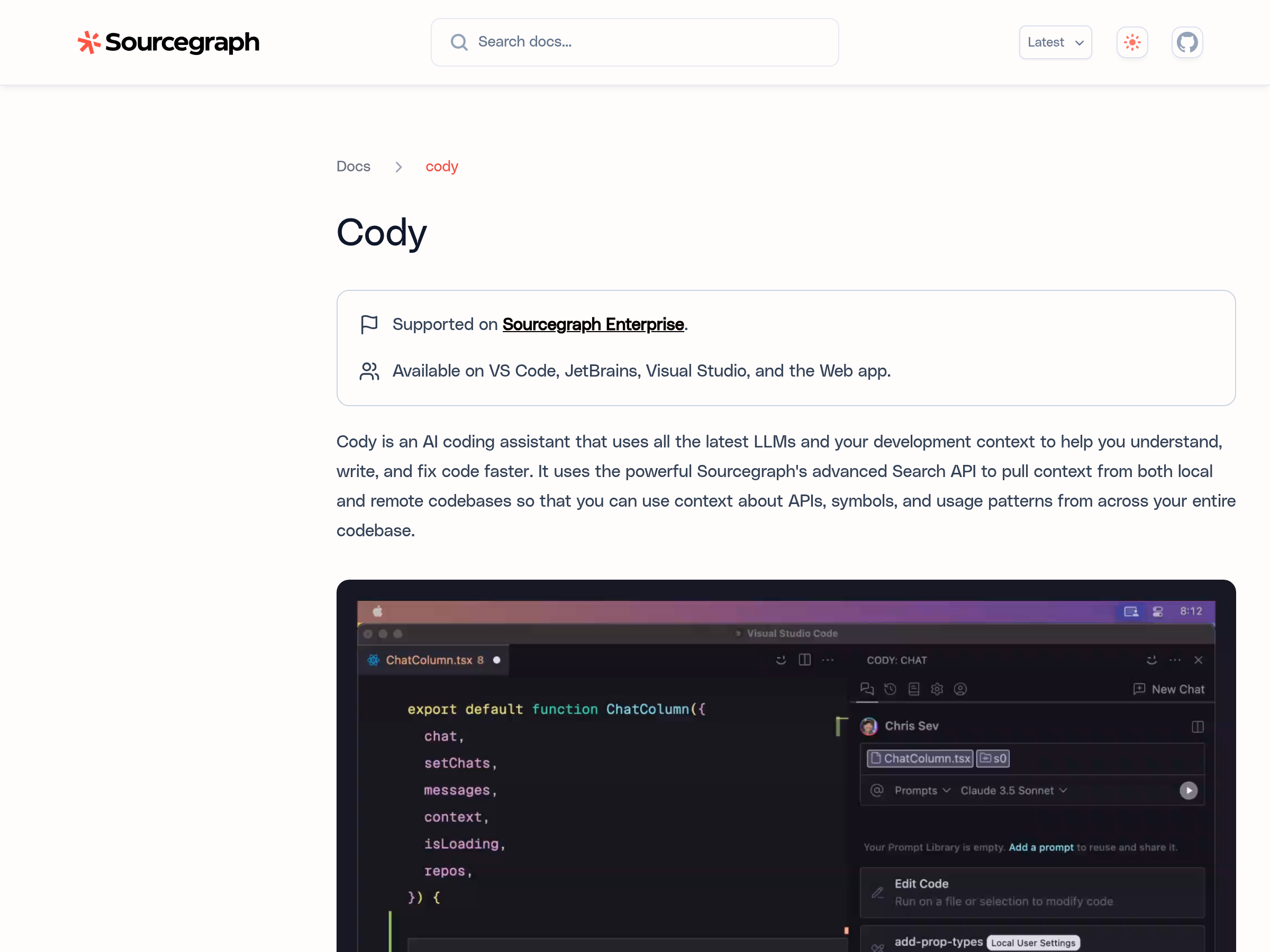Click the Cody icon in editor toolbar
This screenshot has width=1270, height=952.
(781, 660)
